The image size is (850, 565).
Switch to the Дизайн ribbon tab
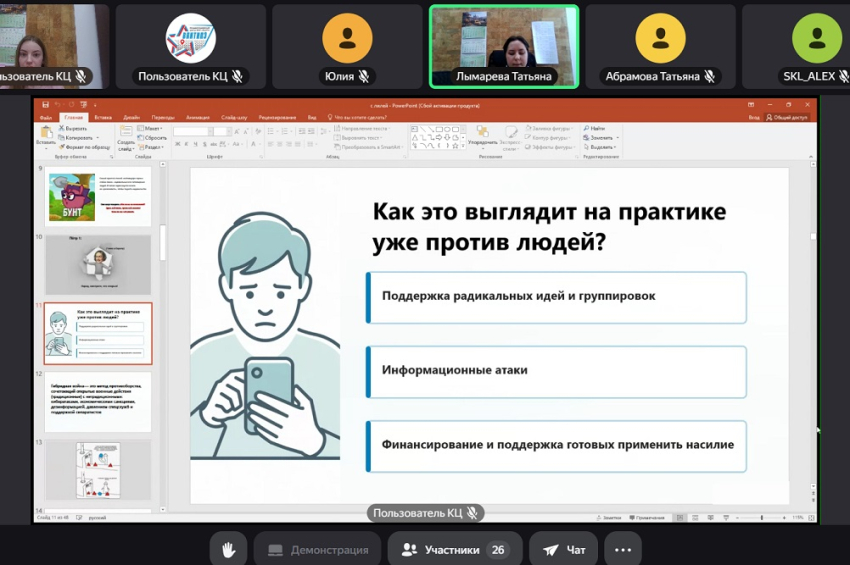pyautogui.click(x=131, y=117)
